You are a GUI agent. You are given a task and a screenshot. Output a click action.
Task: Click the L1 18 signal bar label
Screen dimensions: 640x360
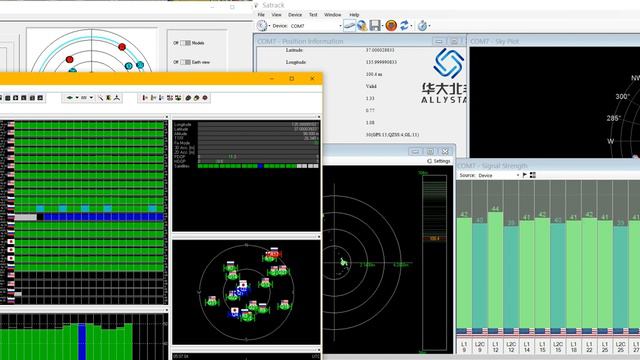tap(573, 347)
